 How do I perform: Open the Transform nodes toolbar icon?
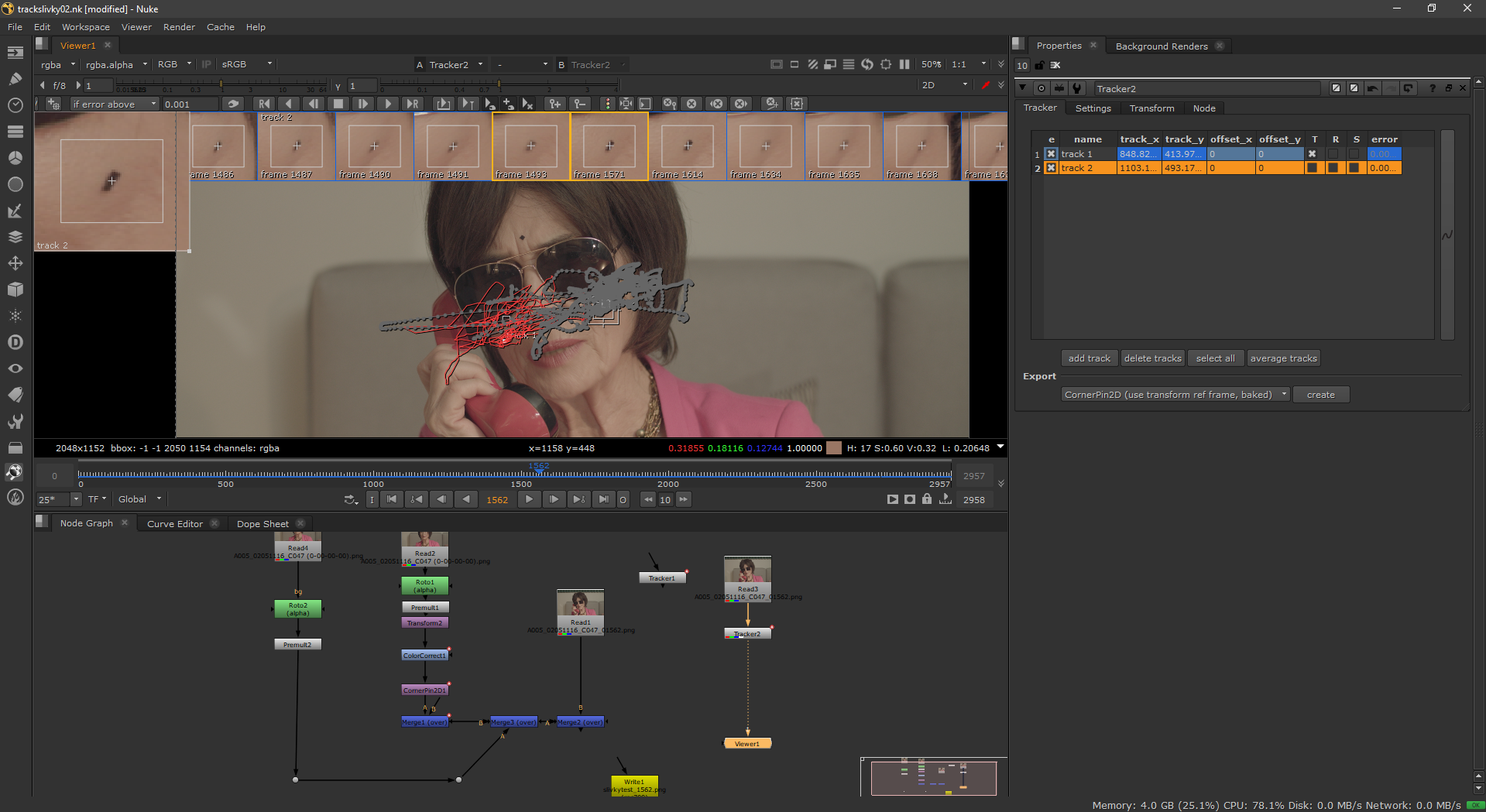pos(15,263)
